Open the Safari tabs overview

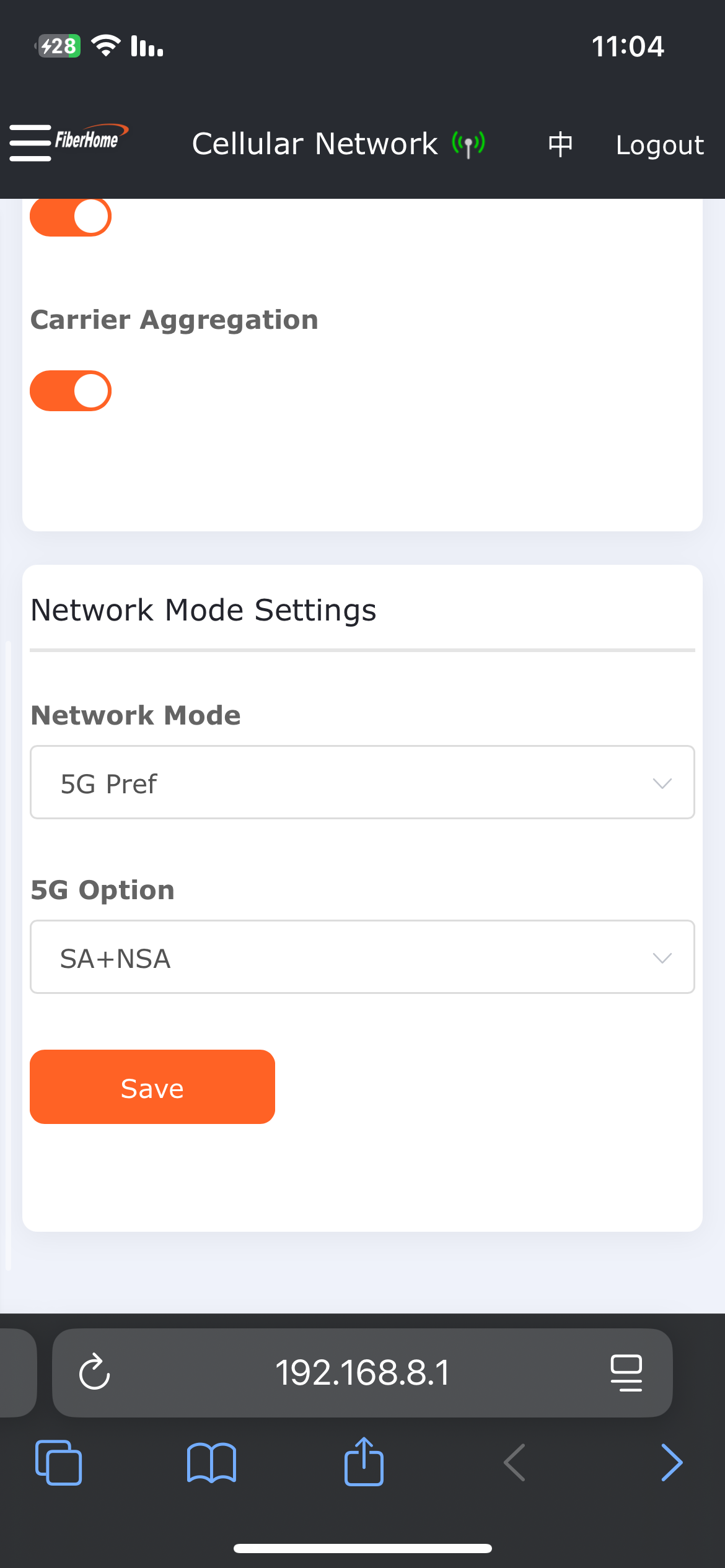pyautogui.click(x=59, y=1463)
